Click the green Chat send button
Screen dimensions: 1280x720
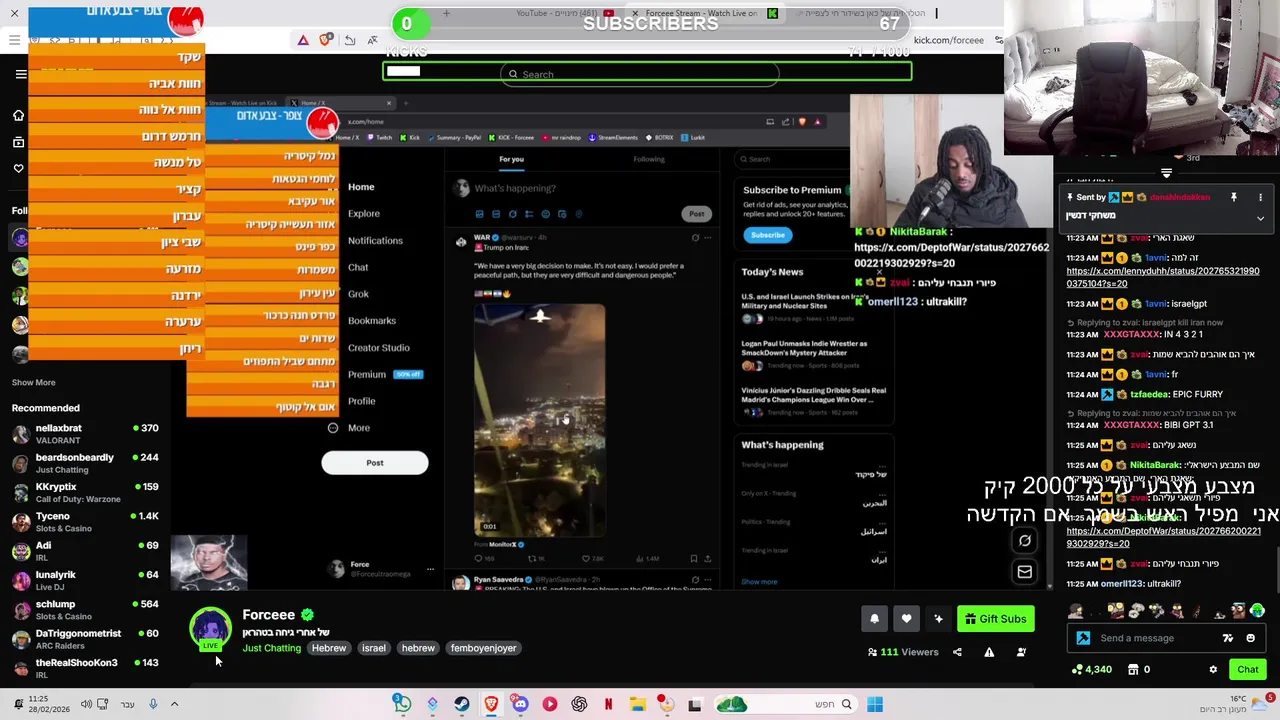1248,670
